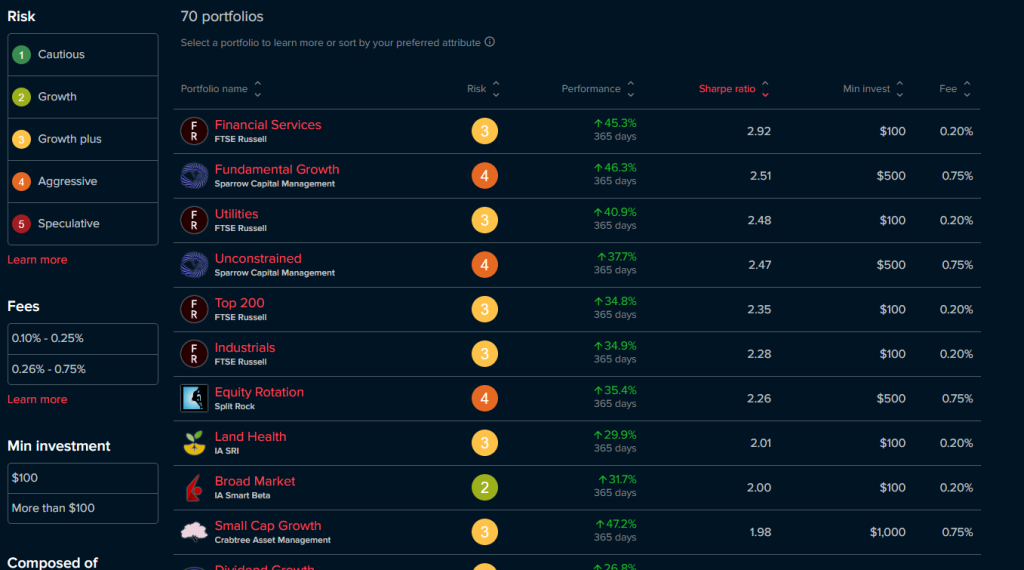Image resolution: width=1024 pixels, height=570 pixels.
Task: Open the Industrials portfolio row
Action: click(245, 348)
